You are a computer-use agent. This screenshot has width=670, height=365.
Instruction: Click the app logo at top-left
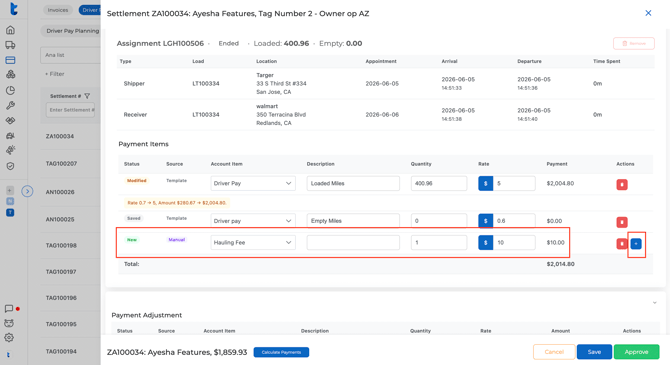coord(14,9)
